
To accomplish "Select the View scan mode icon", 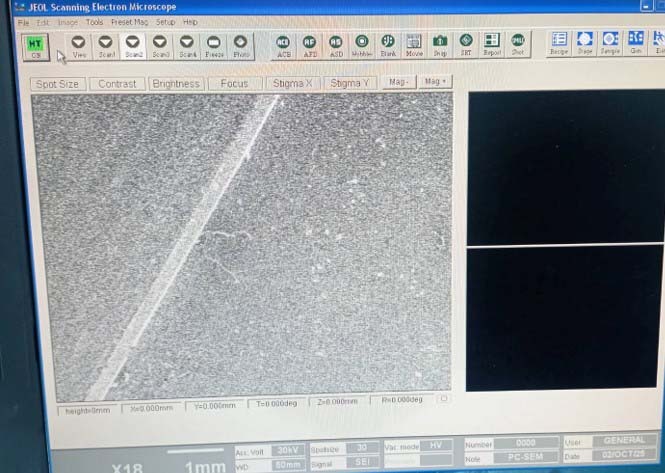I will click(x=78, y=46).
